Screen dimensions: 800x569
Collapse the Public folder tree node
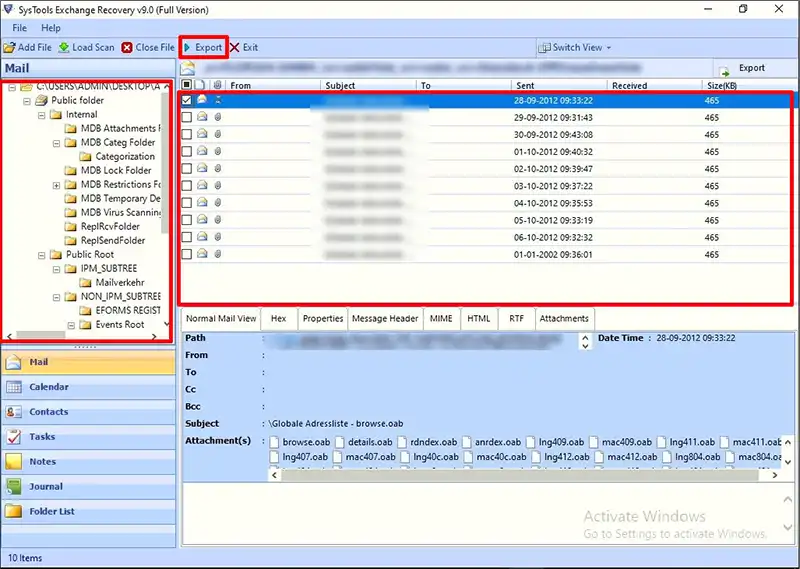(x=27, y=101)
